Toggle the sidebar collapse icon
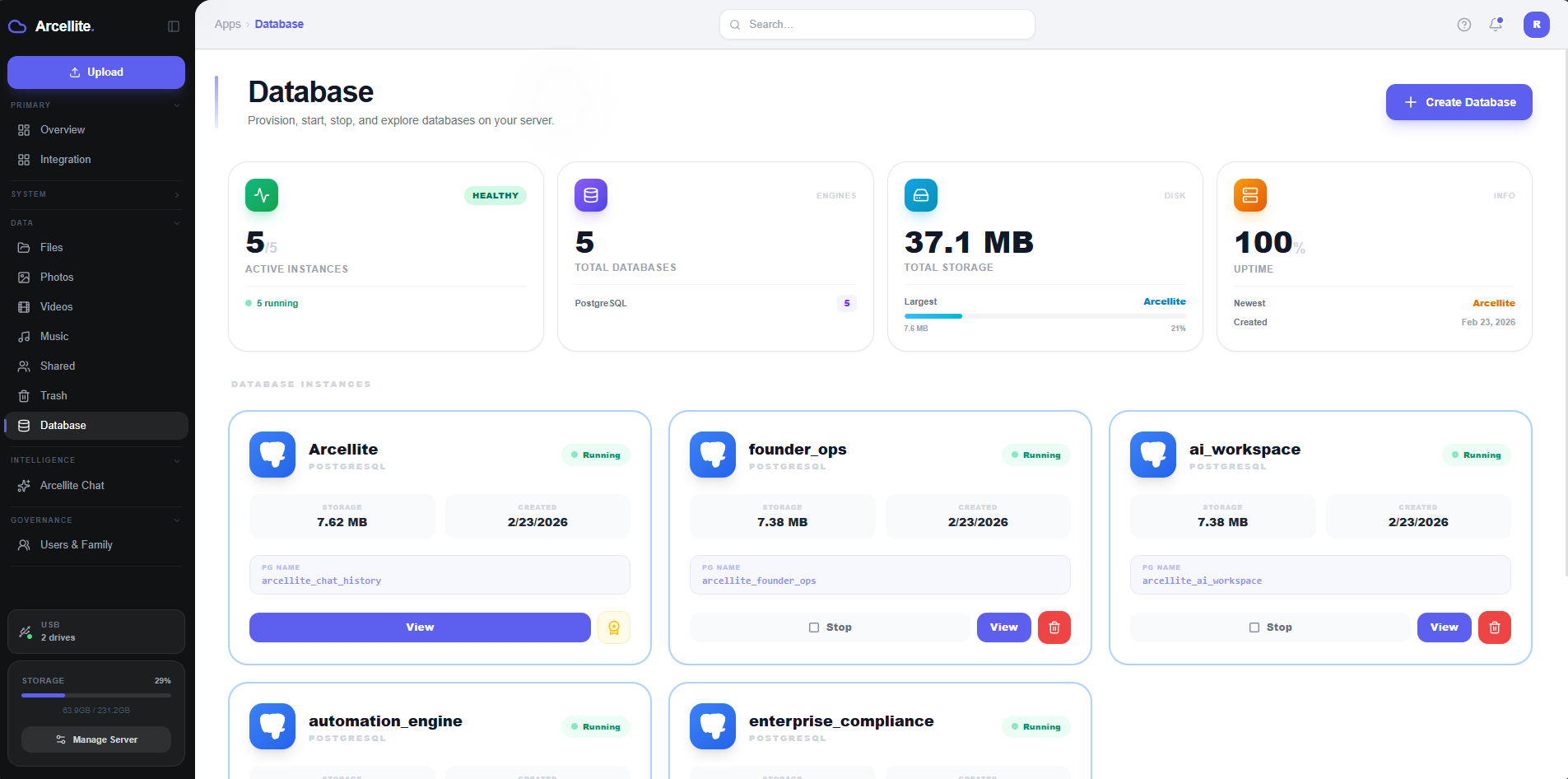The height and width of the screenshot is (779, 1568). [174, 26]
